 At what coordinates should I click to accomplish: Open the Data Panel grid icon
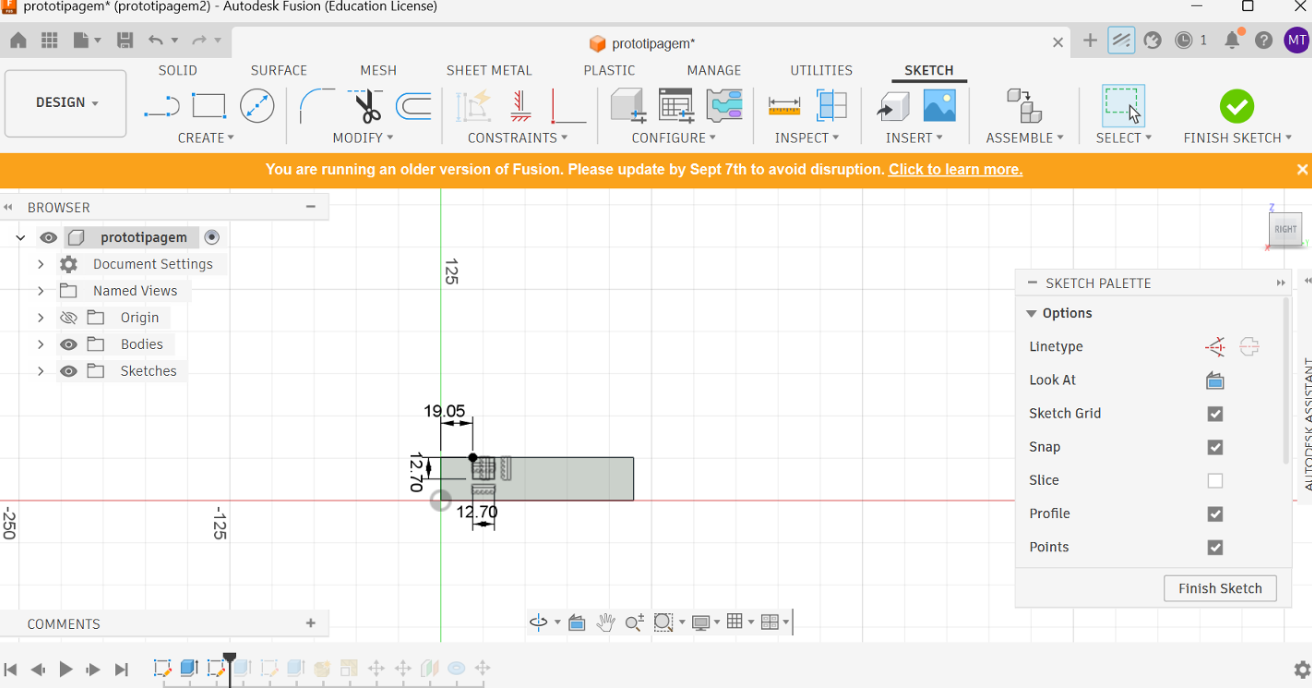pyautogui.click(x=49, y=41)
